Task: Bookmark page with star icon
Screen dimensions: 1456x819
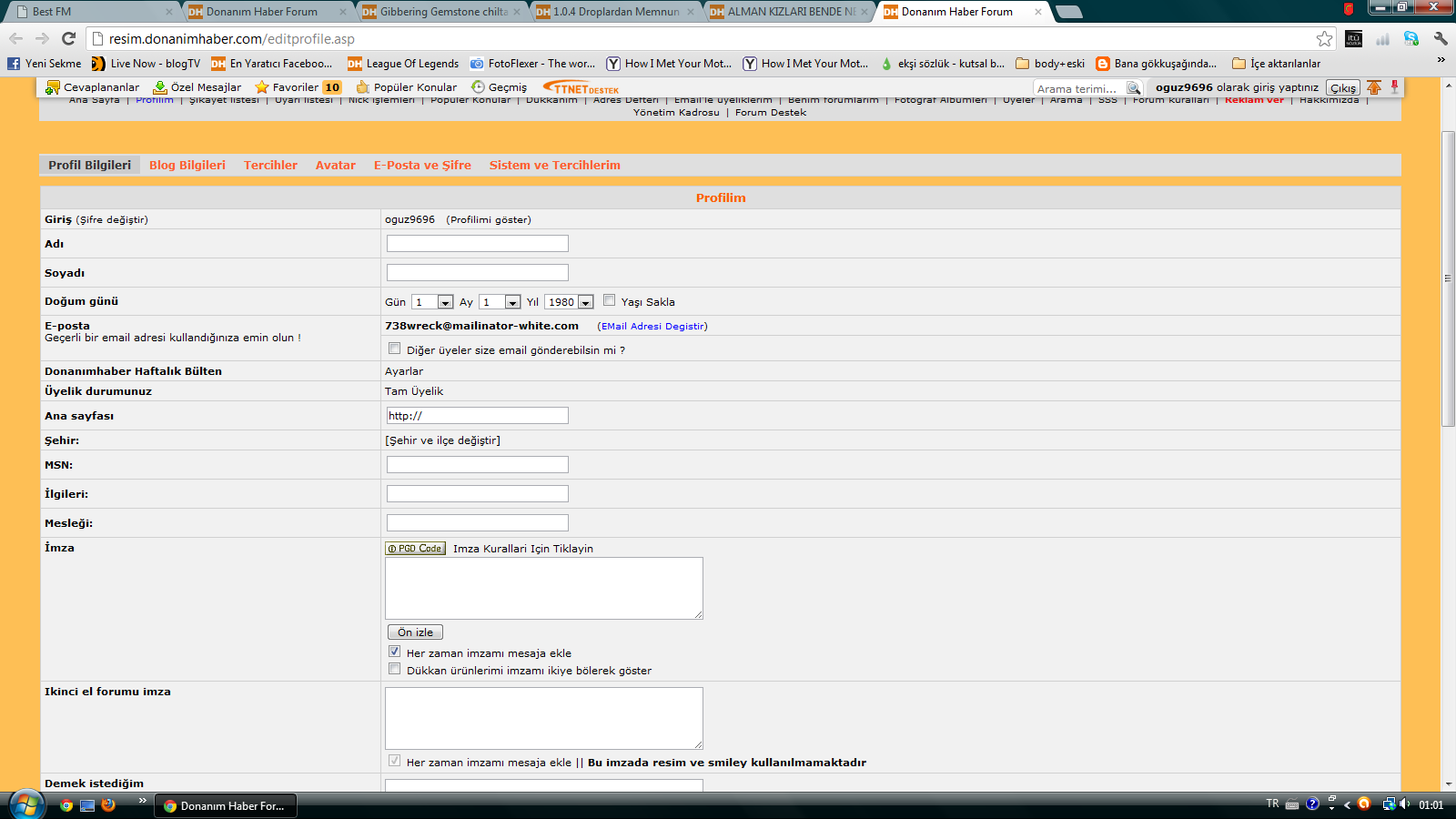Action: pyautogui.click(x=1324, y=38)
